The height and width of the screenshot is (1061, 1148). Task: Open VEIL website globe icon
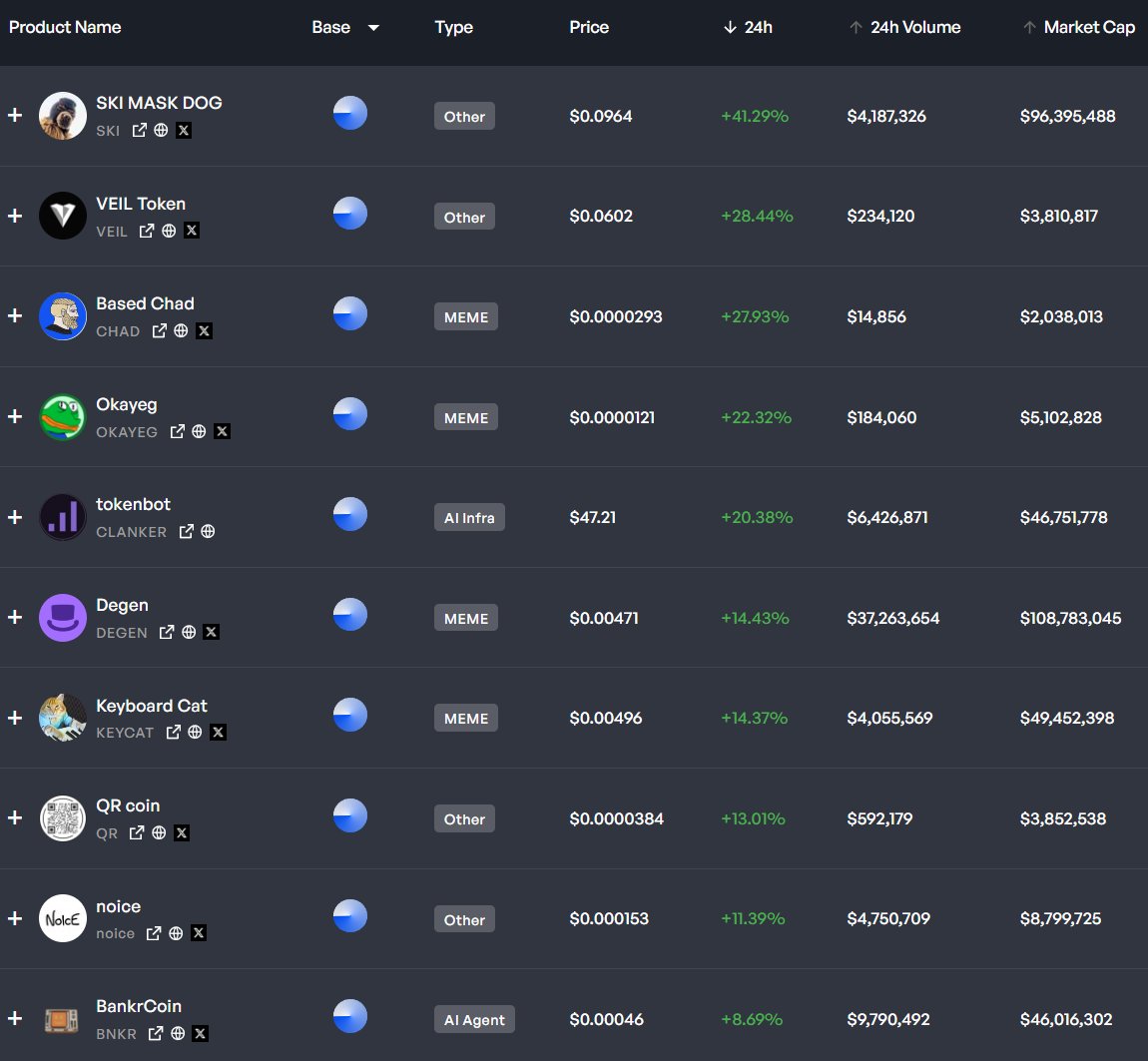tap(169, 231)
